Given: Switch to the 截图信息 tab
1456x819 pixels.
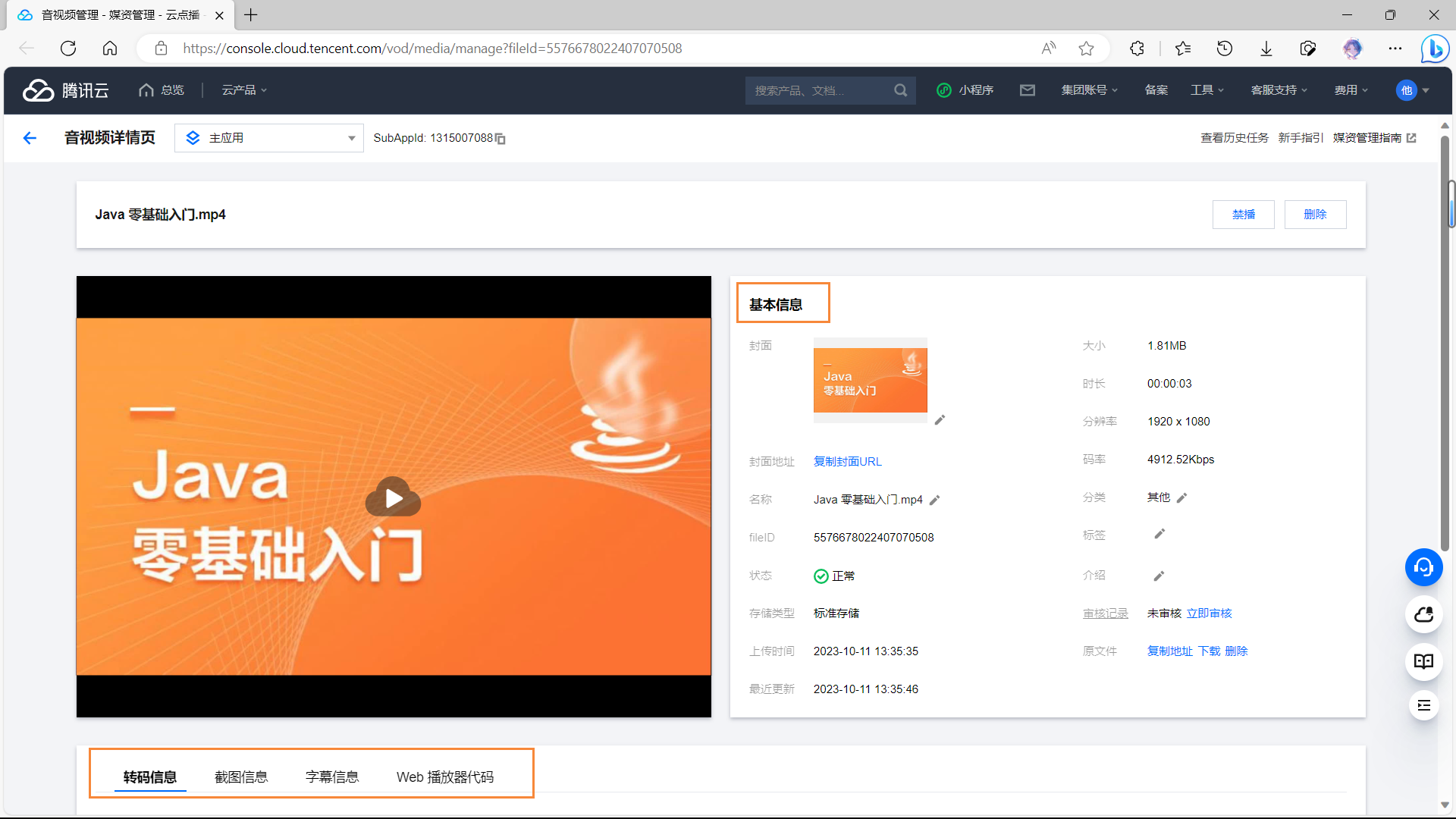Looking at the screenshot, I should click(x=241, y=777).
